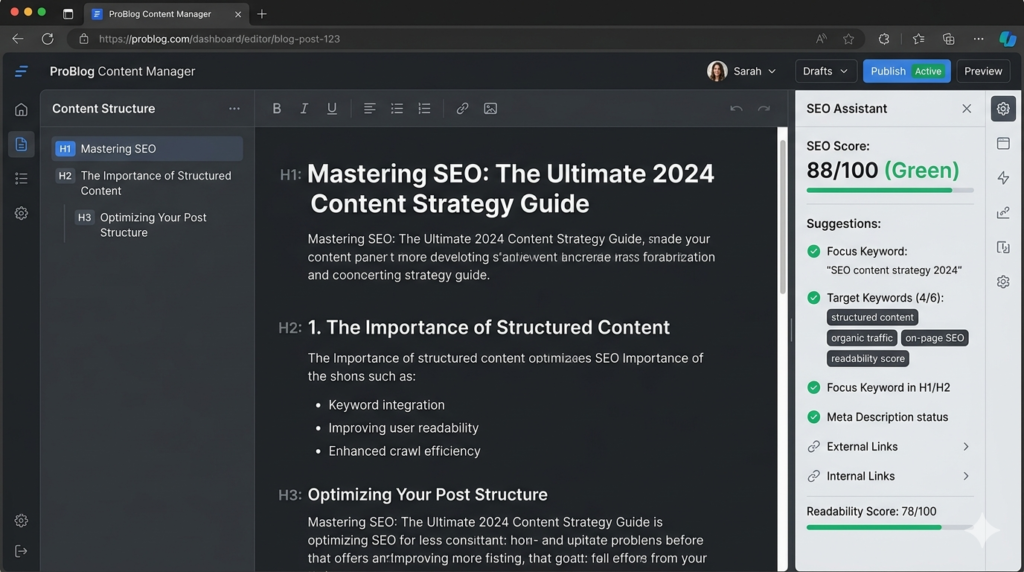Click the organic traffic keyword tag
Viewport: 1024px width, 572px height.
point(861,338)
